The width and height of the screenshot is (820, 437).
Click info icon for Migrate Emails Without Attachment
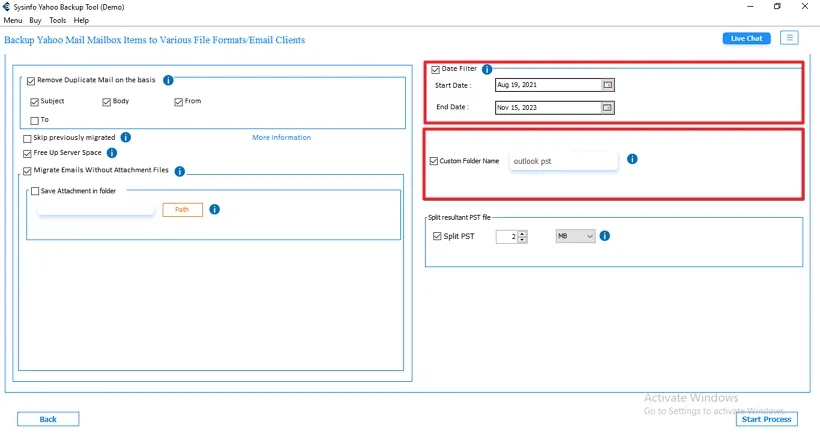pyautogui.click(x=179, y=171)
